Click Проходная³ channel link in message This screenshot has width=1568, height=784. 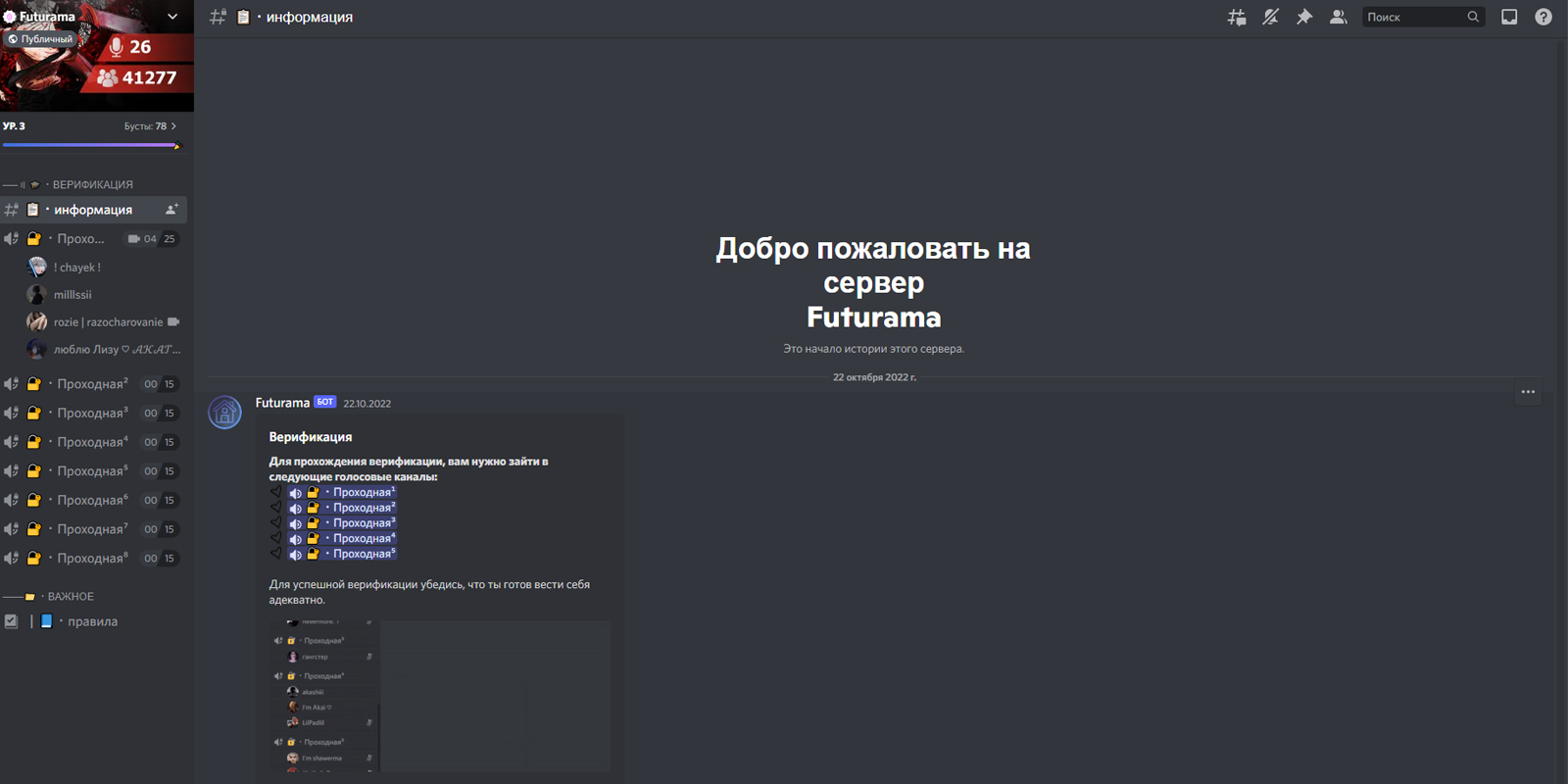[x=364, y=523]
